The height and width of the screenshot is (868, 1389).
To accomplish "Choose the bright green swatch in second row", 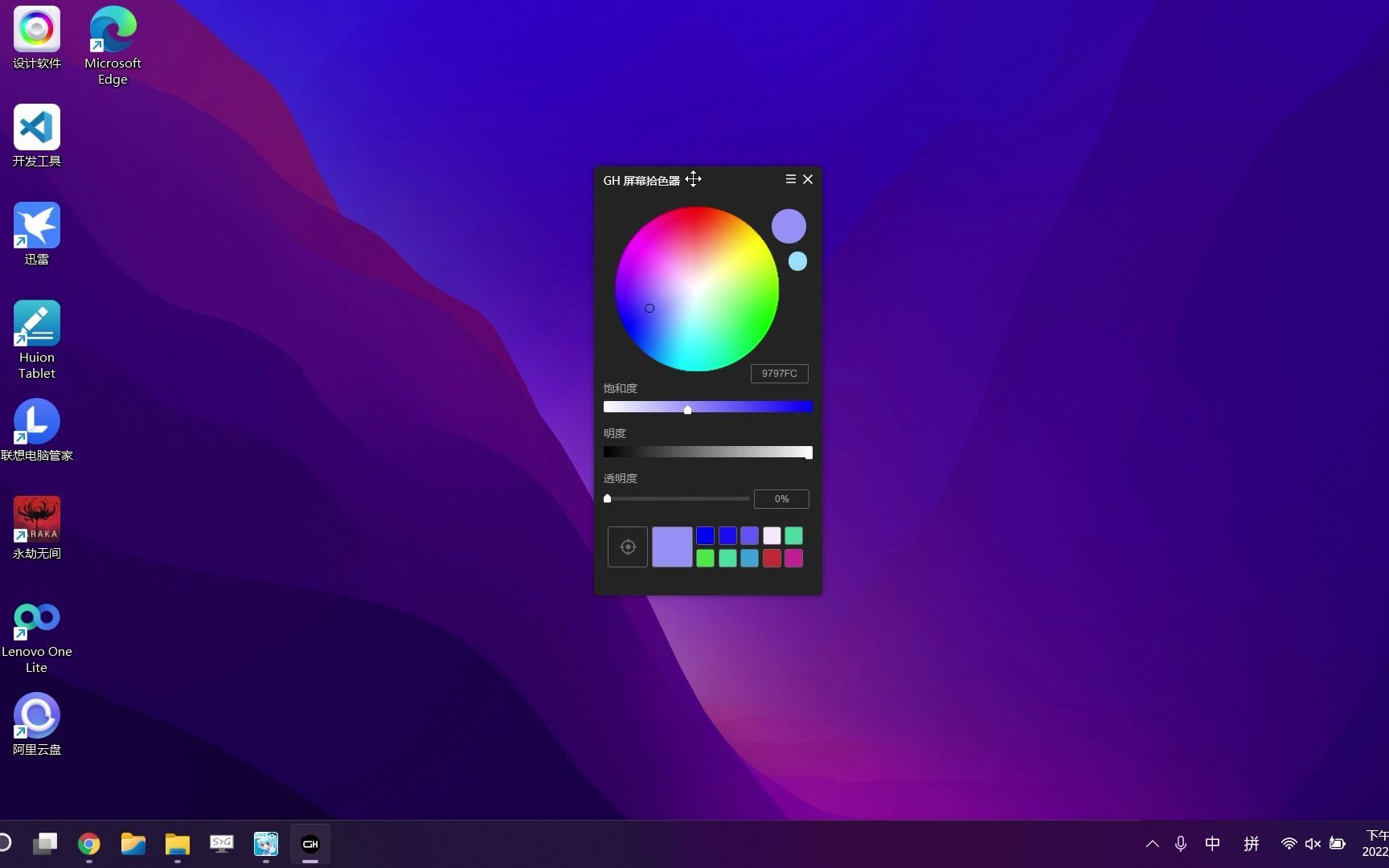I will coord(705,558).
